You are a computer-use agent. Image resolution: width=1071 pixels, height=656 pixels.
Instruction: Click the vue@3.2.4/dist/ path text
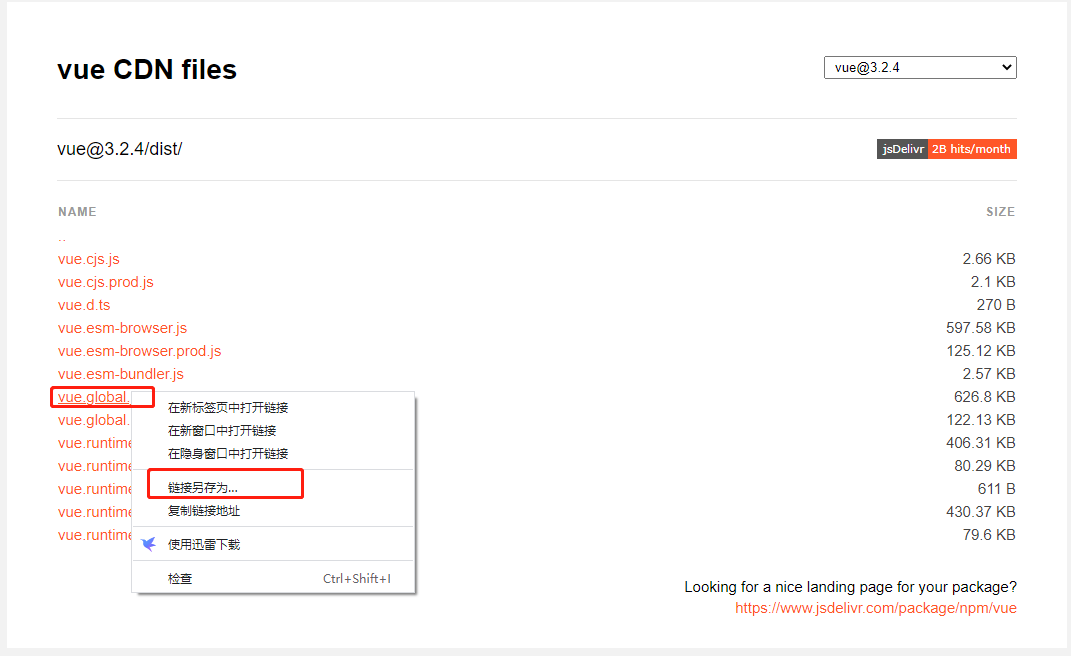pos(120,149)
